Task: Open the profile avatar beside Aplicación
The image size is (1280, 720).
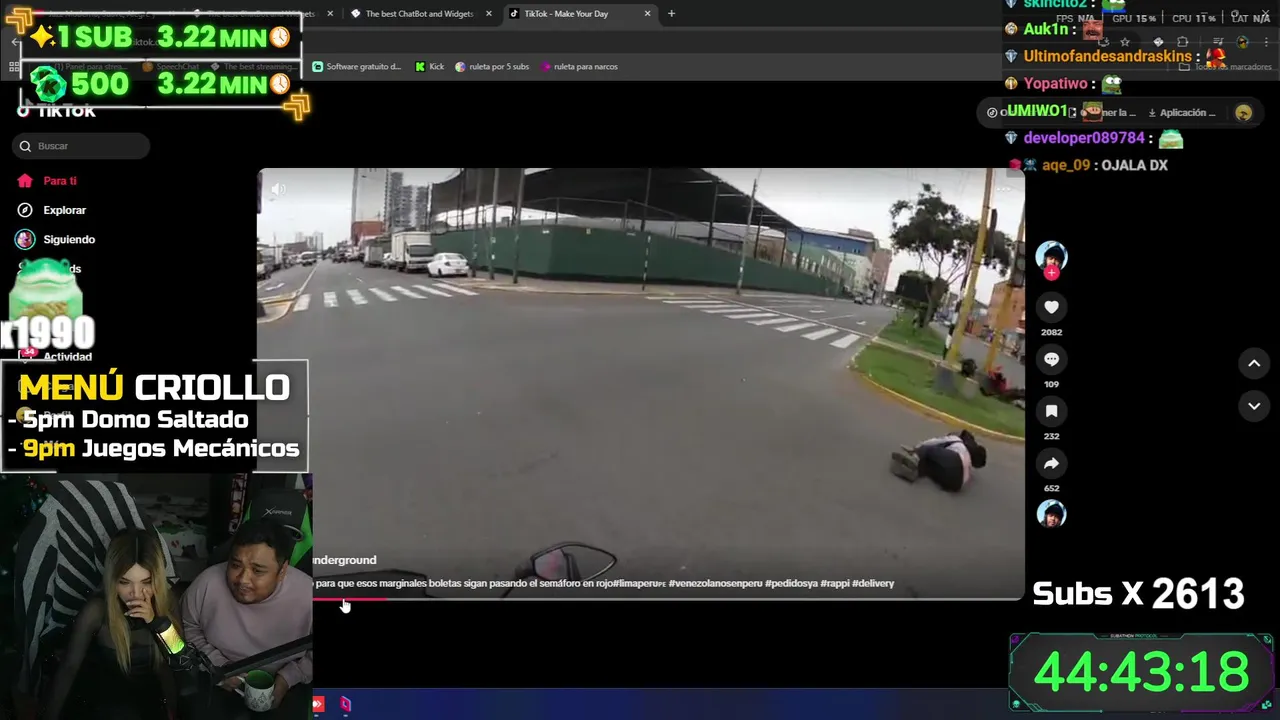Action: pos(1244,113)
